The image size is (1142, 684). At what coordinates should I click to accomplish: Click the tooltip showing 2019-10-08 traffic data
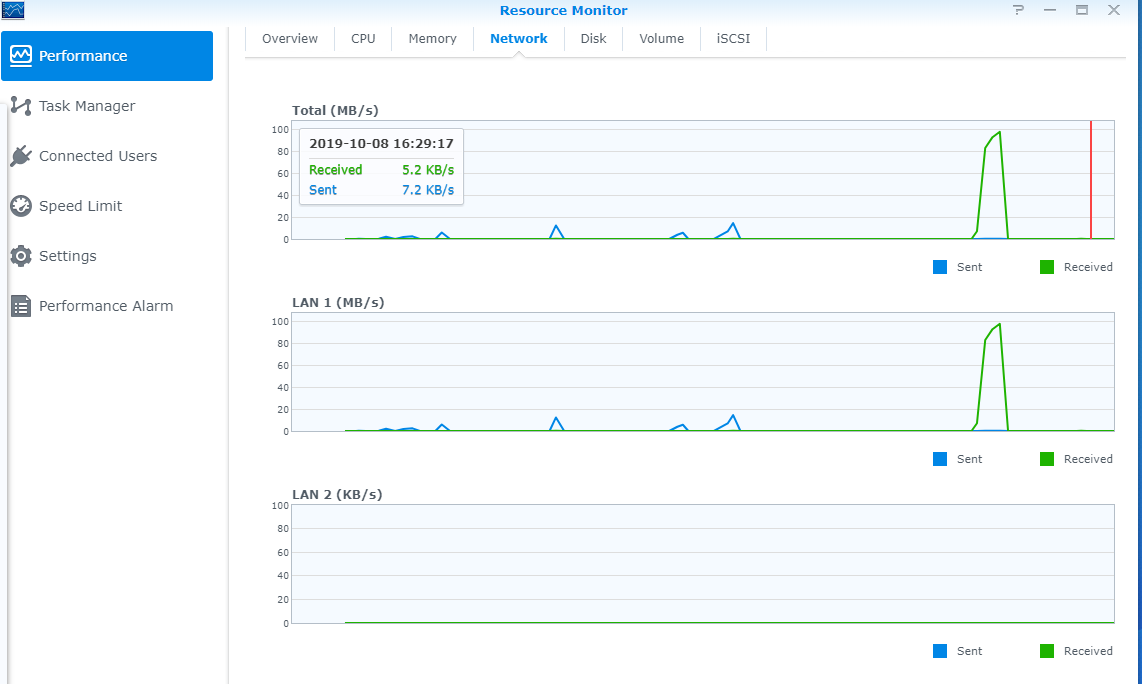381,167
